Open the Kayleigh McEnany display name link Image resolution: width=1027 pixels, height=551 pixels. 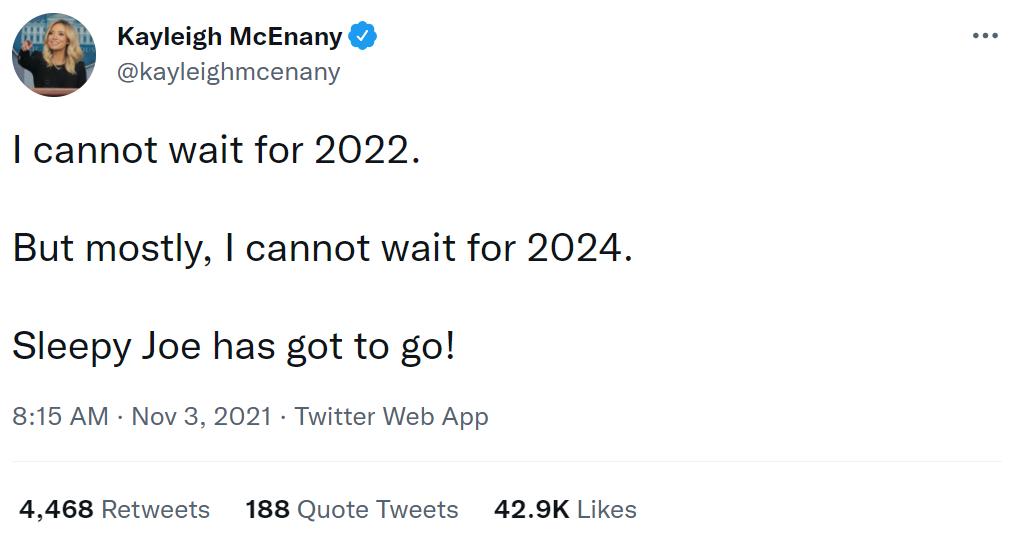click(x=230, y=37)
